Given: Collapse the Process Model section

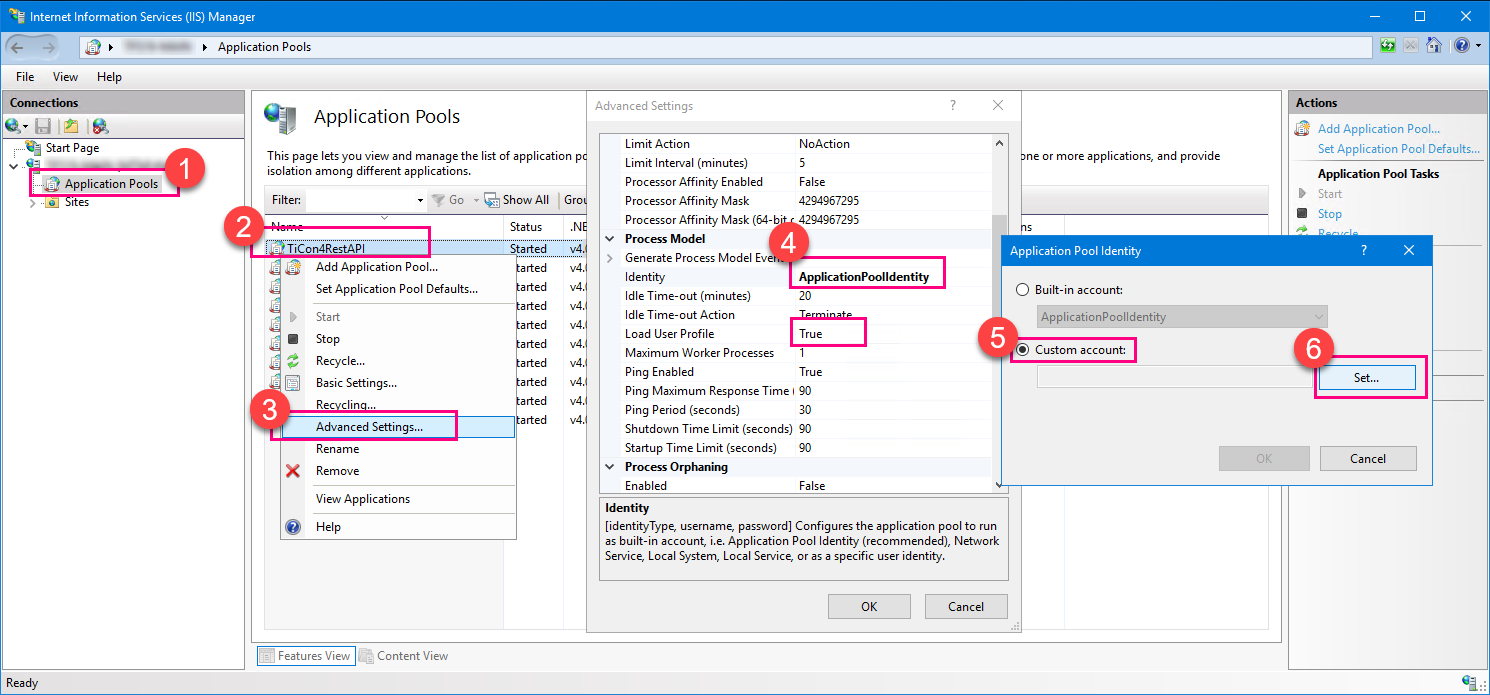Looking at the screenshot, I should coord(611,239).
